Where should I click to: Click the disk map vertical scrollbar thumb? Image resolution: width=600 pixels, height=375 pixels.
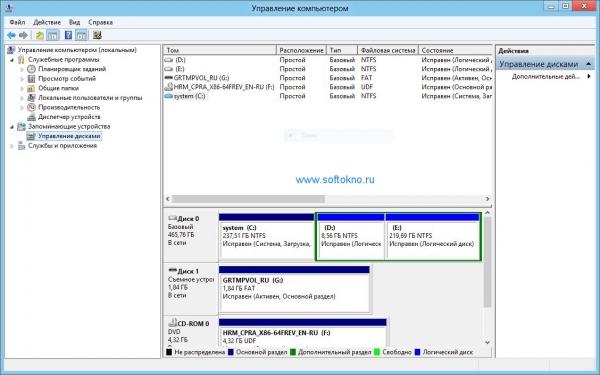[487, 262]
